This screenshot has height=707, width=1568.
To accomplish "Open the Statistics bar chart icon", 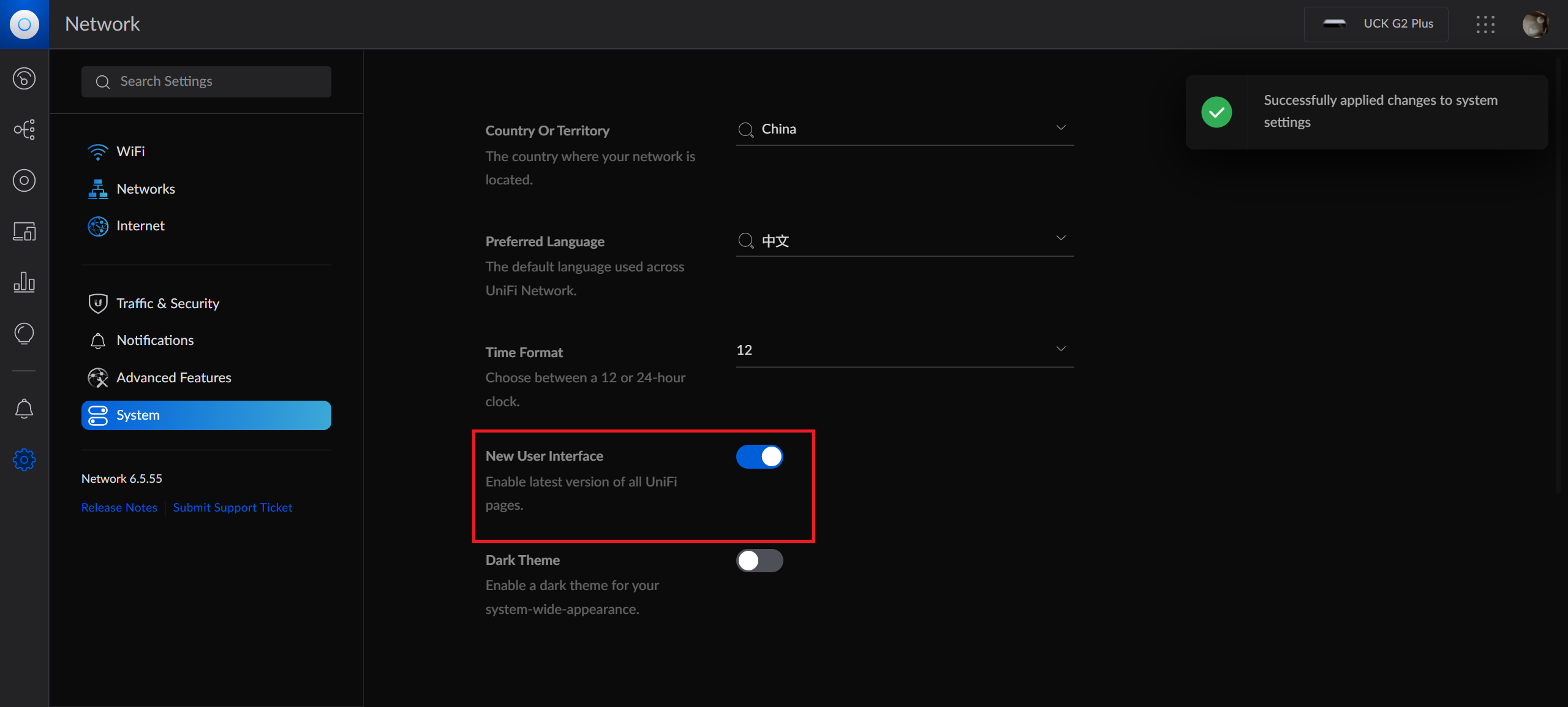I will (24, 282).
